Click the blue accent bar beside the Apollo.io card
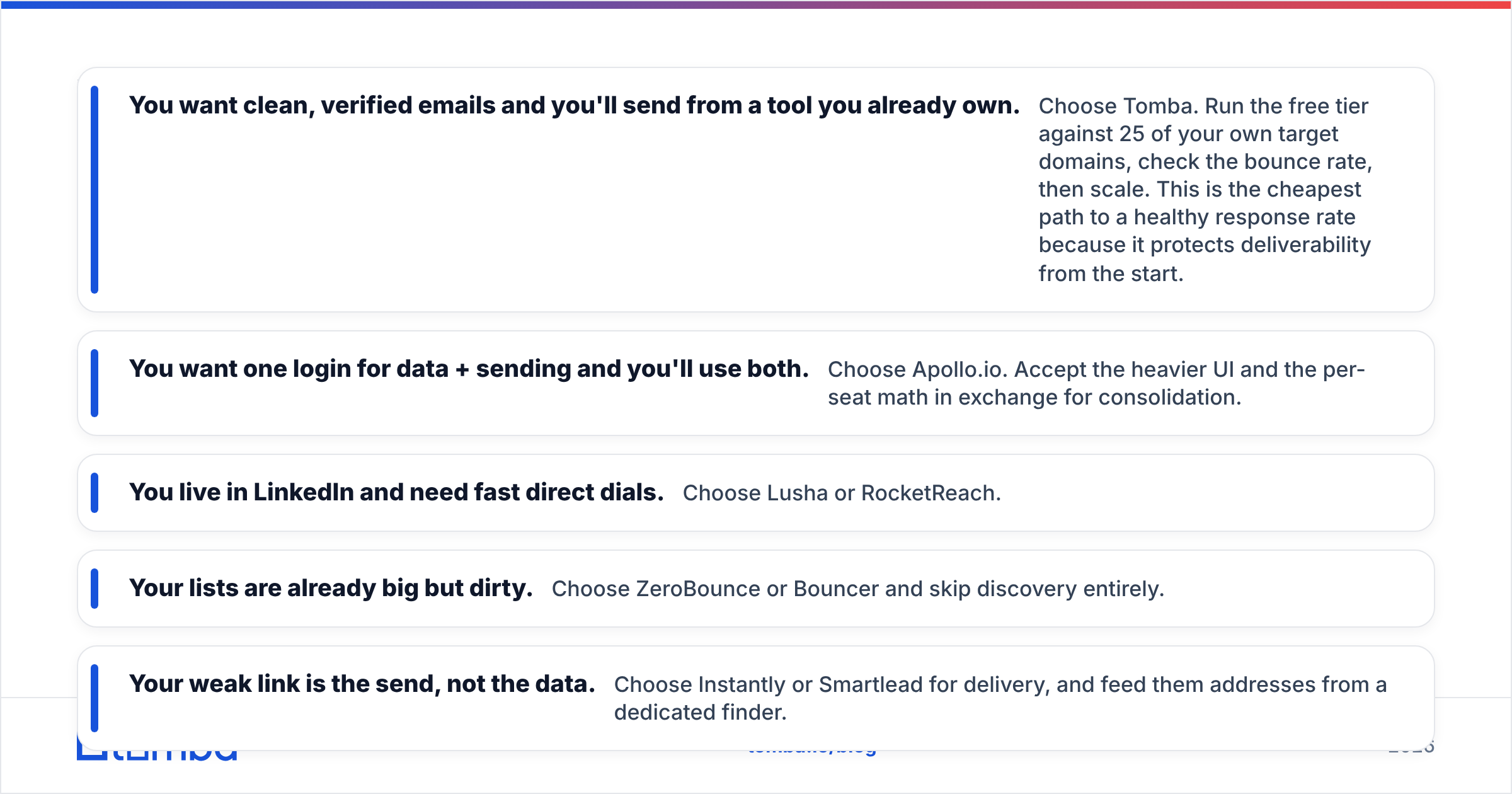This screenshot has width=1512, height=794. (94, 383)
